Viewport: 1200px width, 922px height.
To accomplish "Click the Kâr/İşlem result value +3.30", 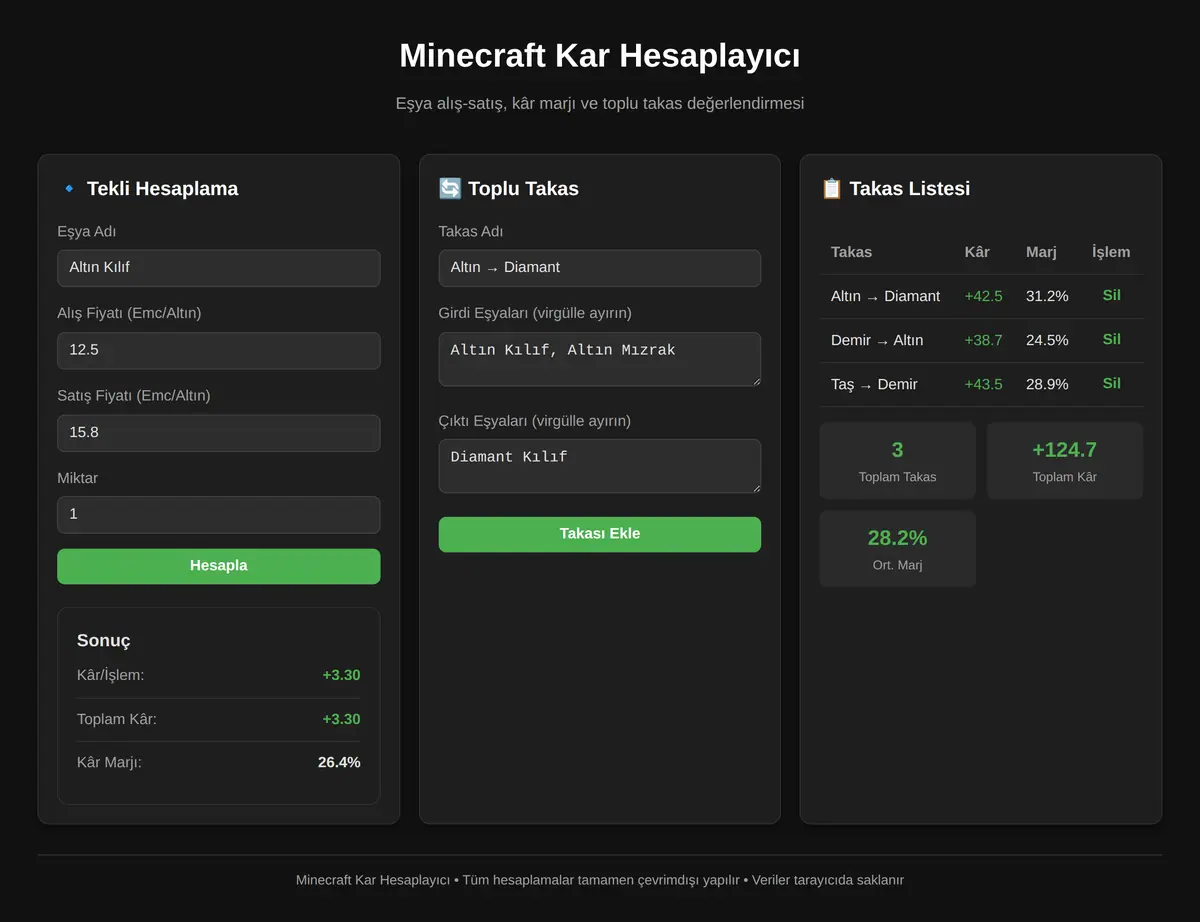I will point(341,675).
